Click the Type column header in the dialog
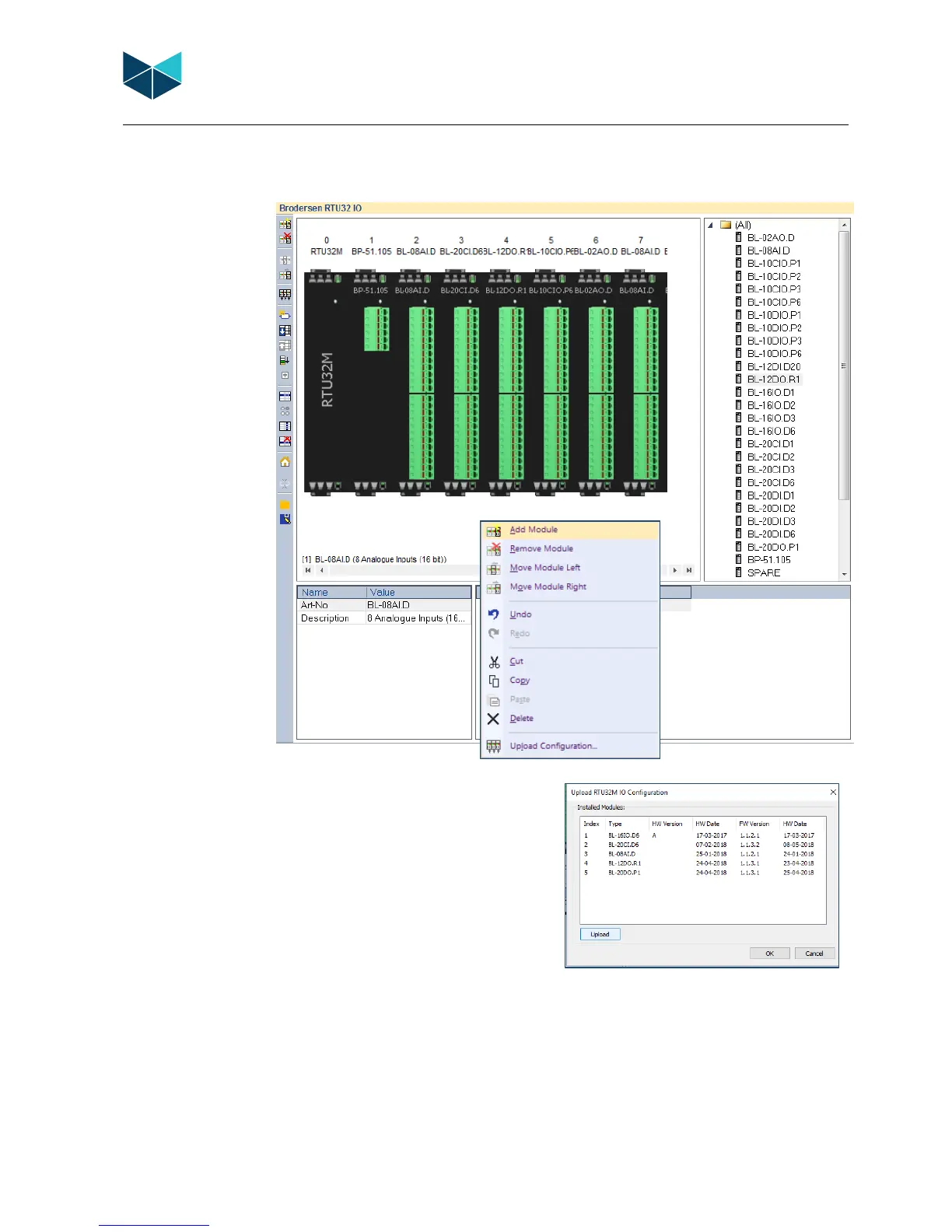Viewport: 952px width, 1232px height. [626, 824]
